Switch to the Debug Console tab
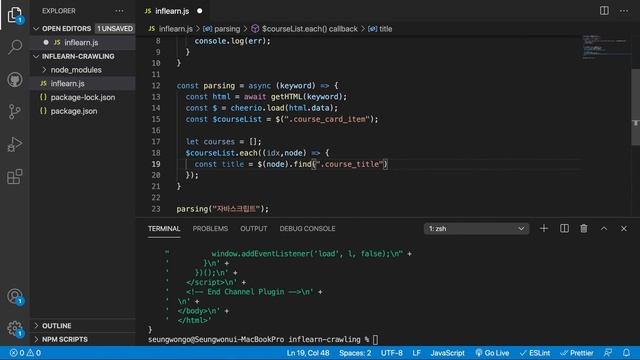The image size is (640, 360). click(x=307, y=229)
